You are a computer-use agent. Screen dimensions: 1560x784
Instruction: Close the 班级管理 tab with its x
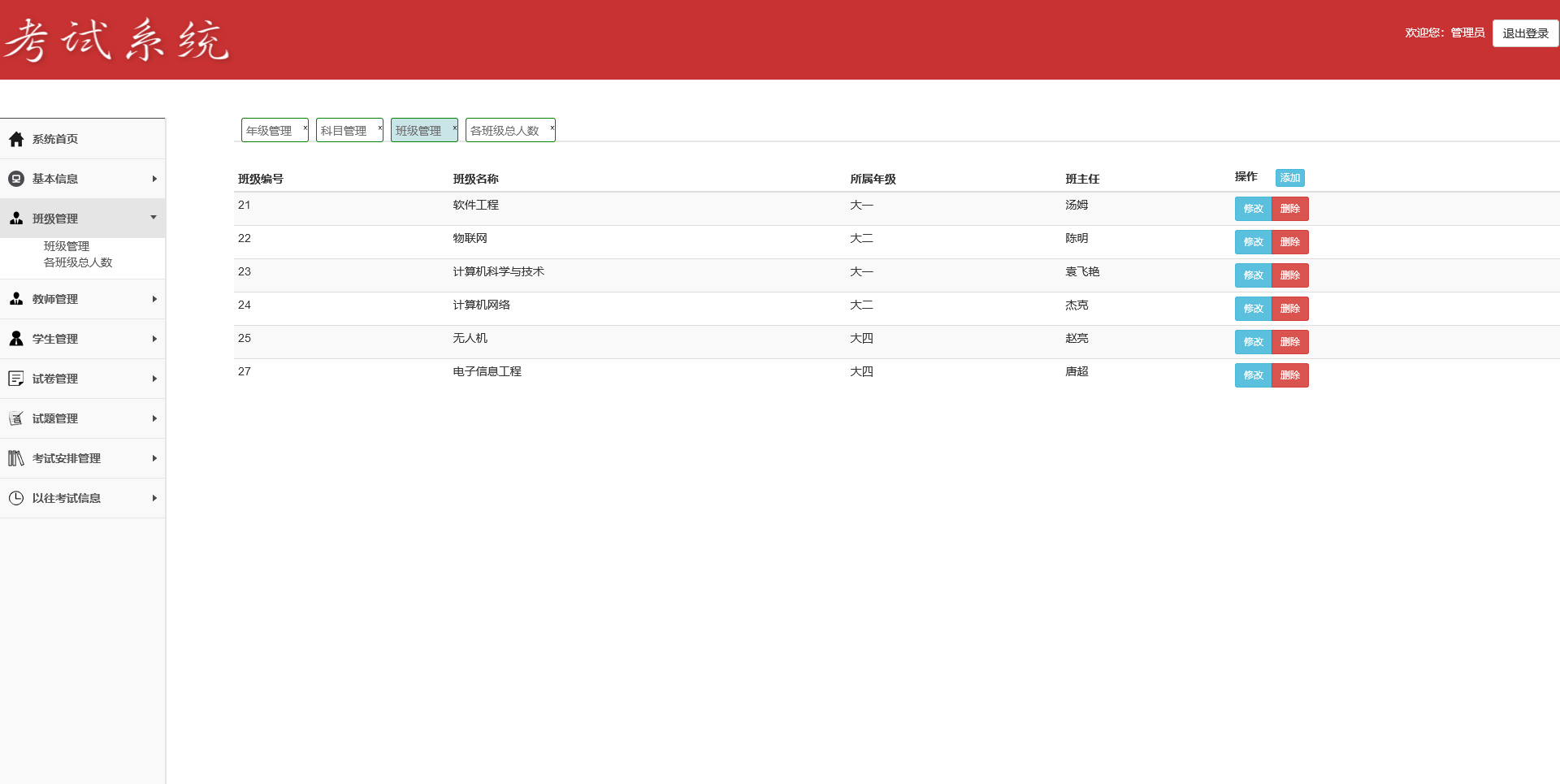pos(454,128)
